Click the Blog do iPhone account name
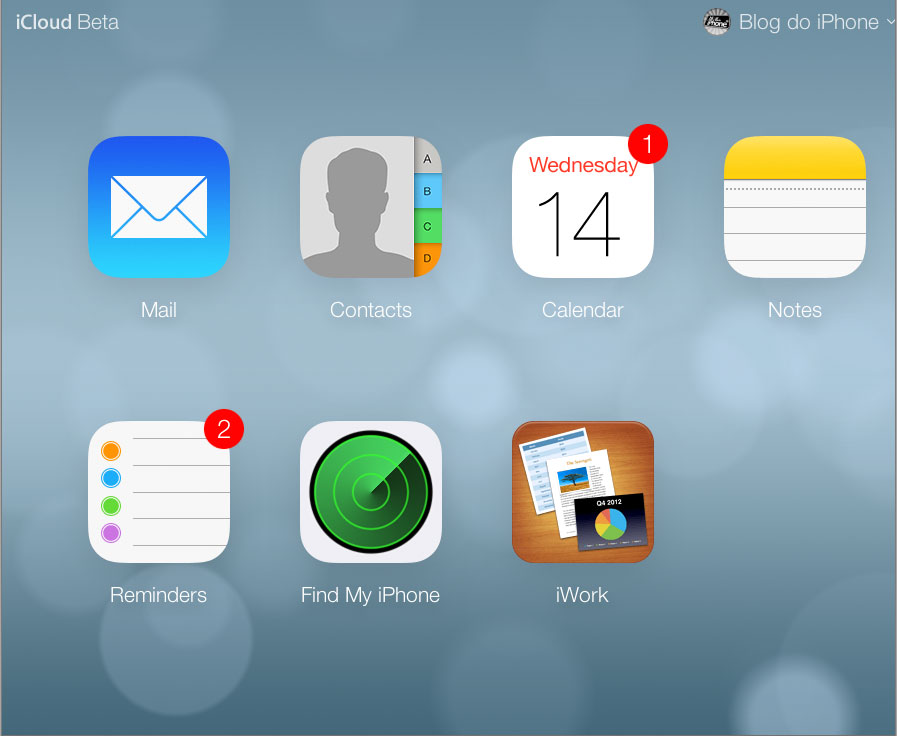The width and height of the screenshot is (897, 736). (808, 22)
